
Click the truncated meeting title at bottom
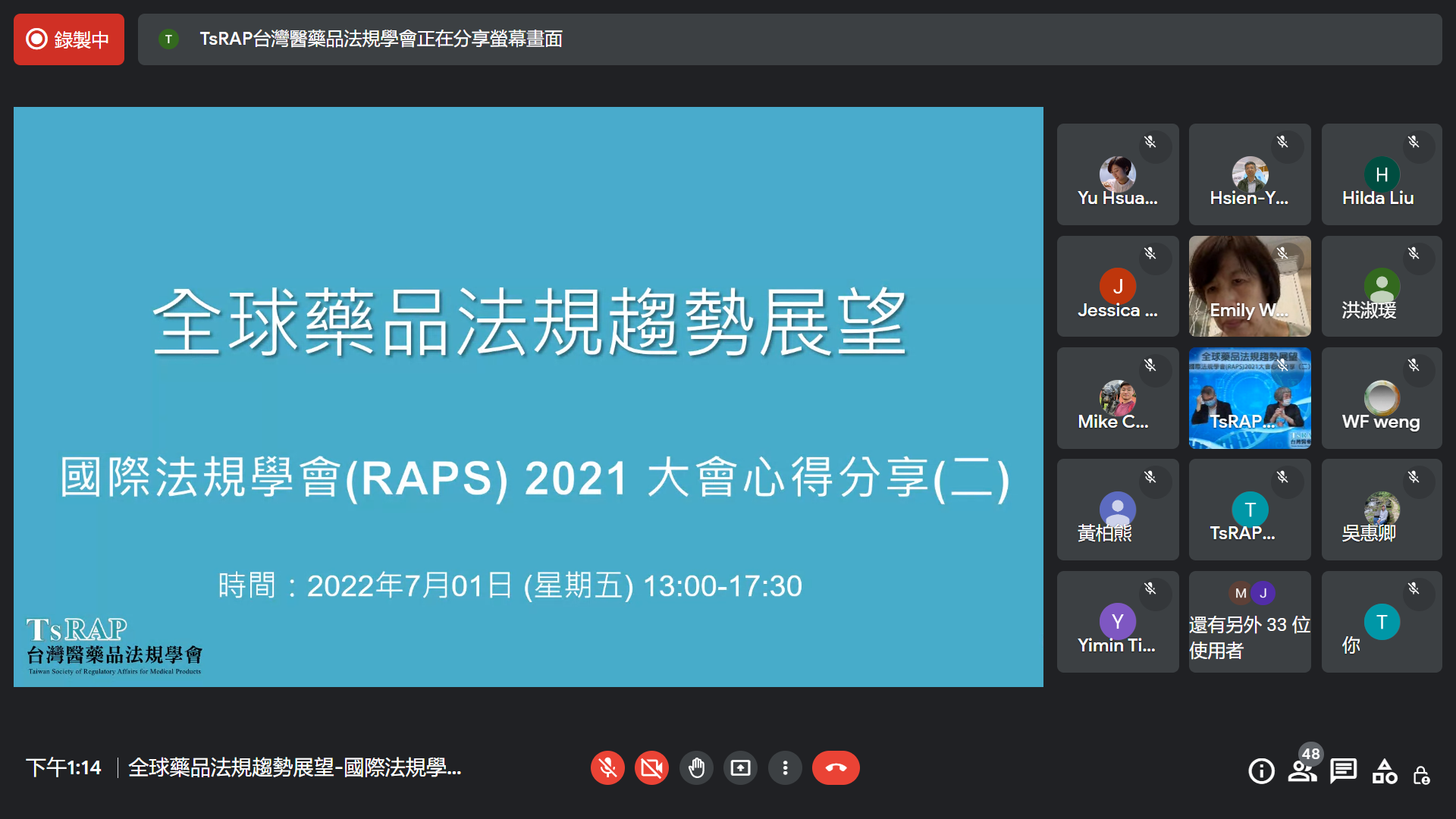pyautogui.click(x=294, y=768)
